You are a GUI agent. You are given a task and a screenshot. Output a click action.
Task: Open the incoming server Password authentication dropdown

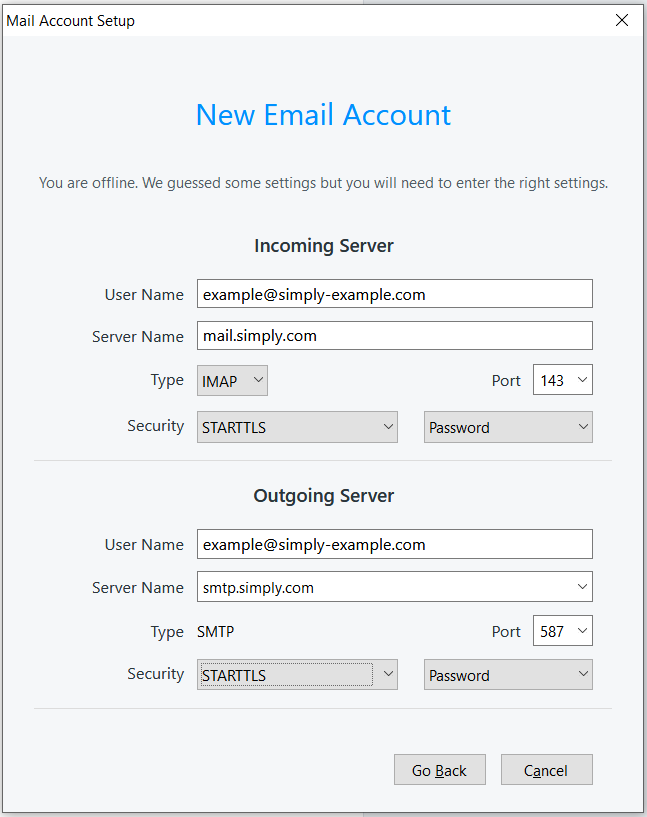[x=508, y=427]
